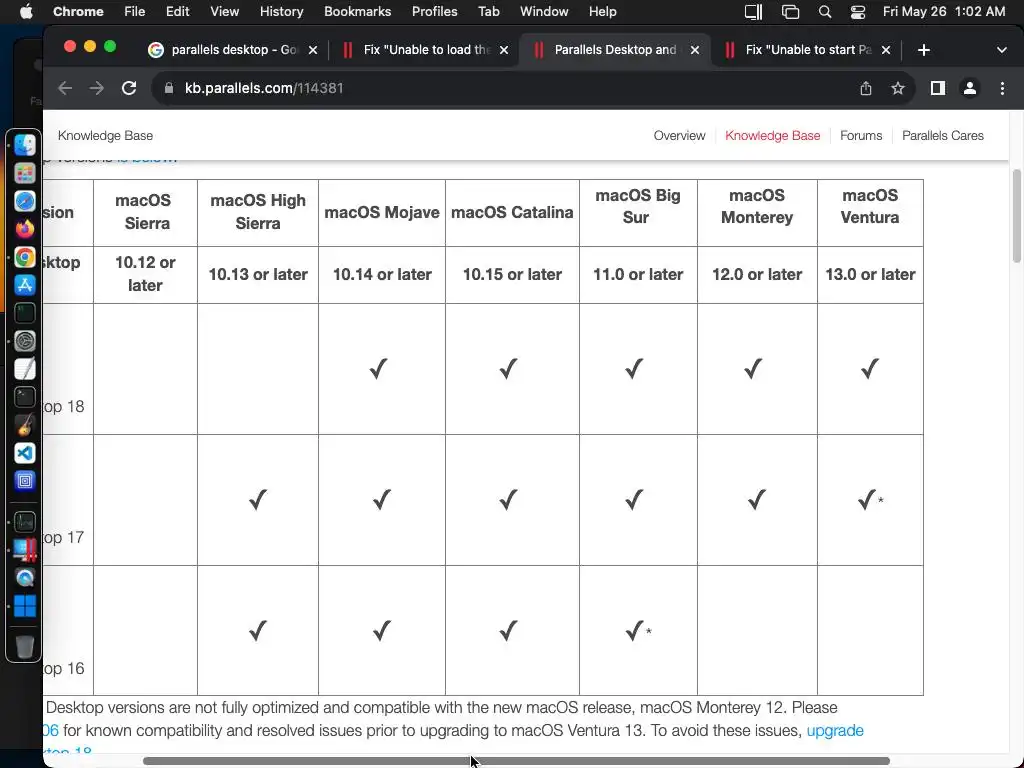This screenshot has width=1024, height=768.
Task: Click the '10.15 or later' cell
Action: click(512, 274)
